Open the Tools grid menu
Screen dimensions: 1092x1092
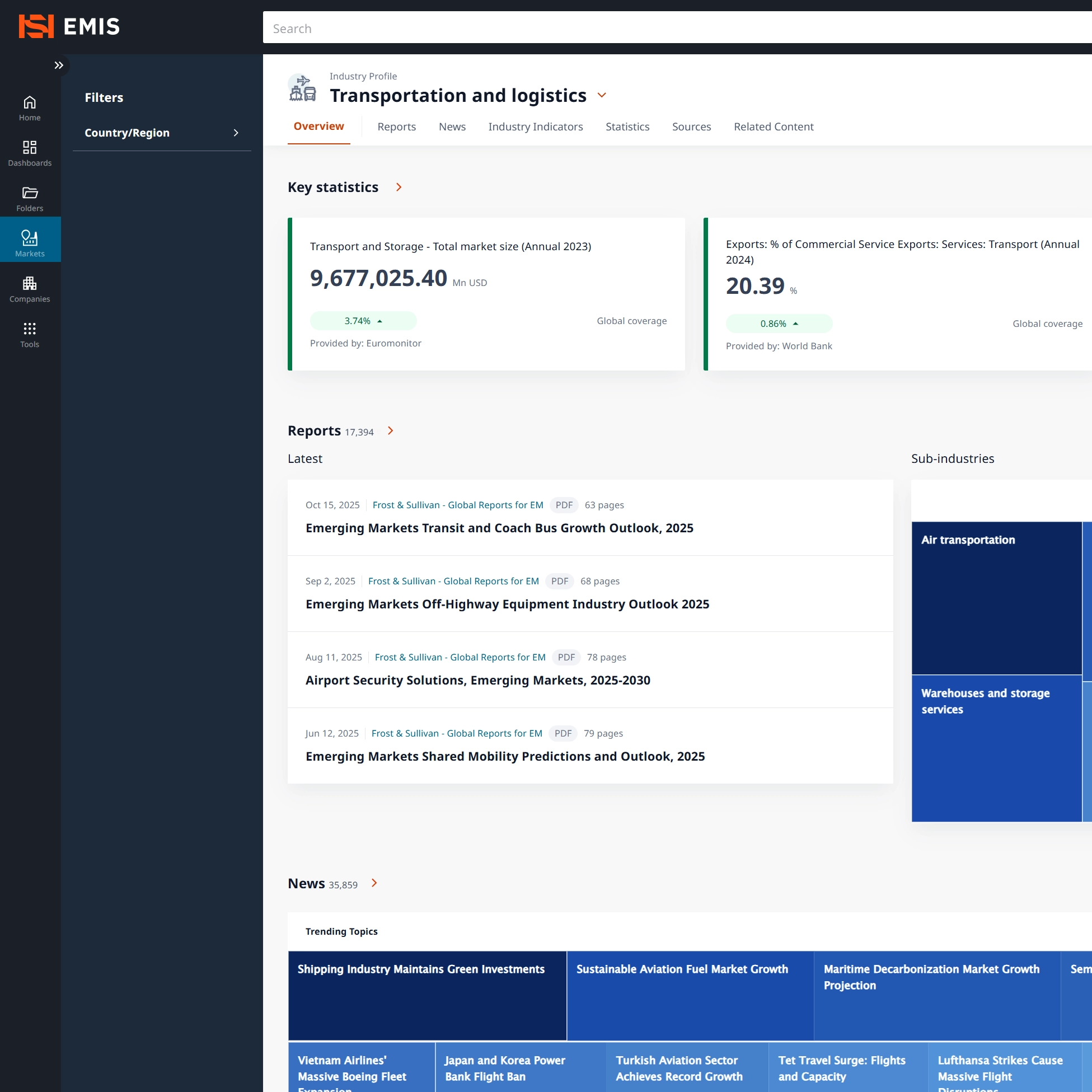(30, 334)
